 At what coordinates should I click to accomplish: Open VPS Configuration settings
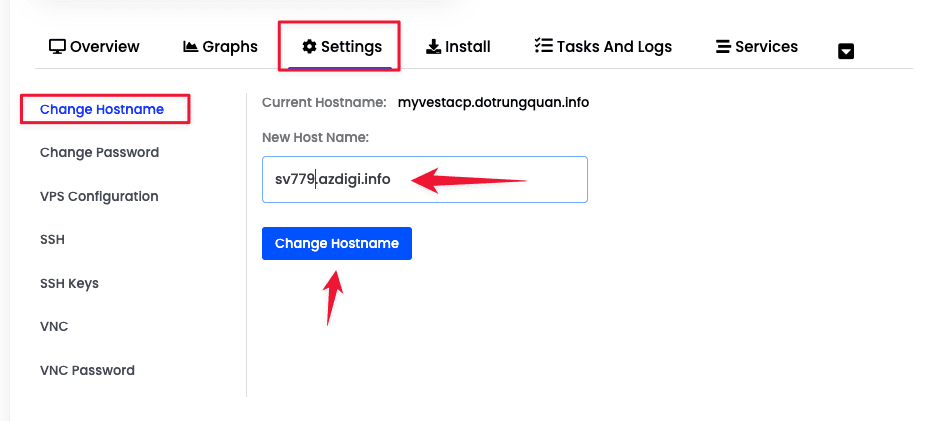coord(99,196)
